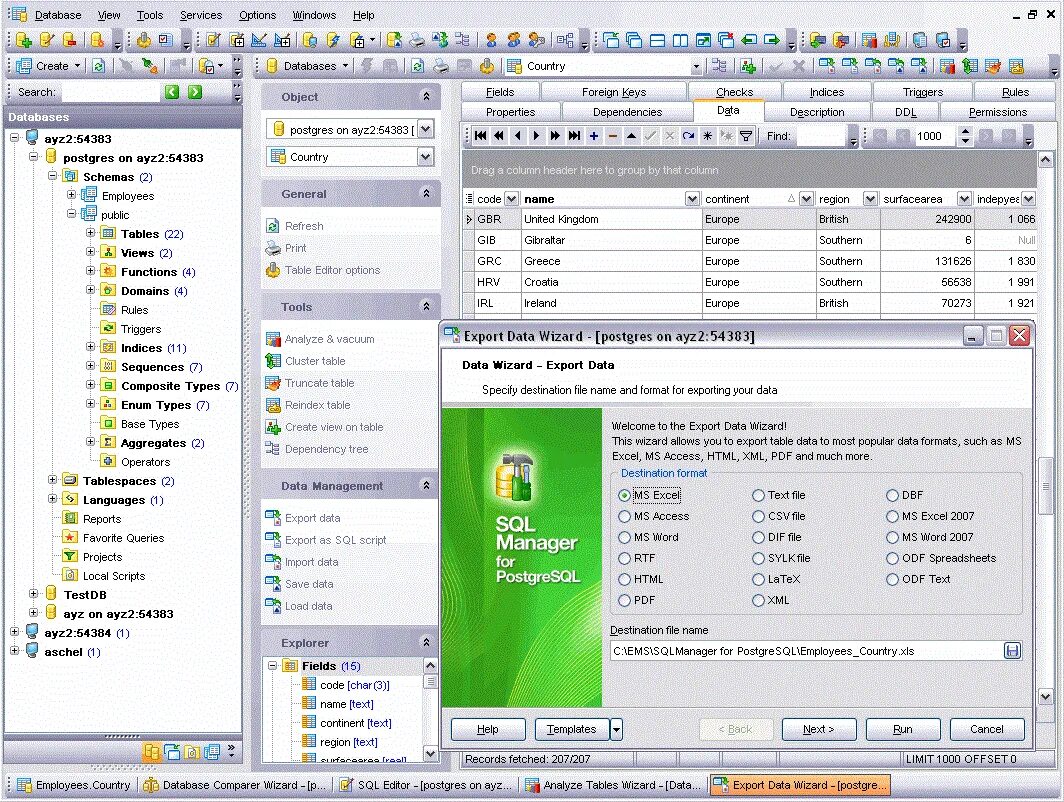
Task: Select HTML export format
Action: tap(624, 579)
